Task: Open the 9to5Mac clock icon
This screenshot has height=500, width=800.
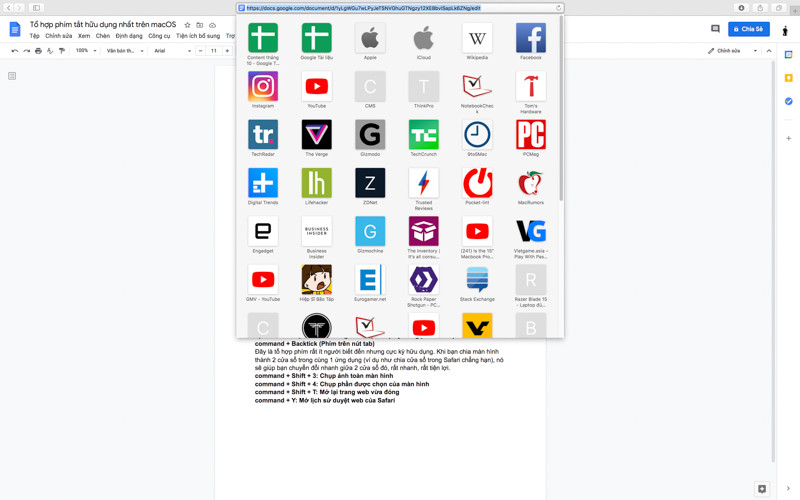Action: [477, 135]
